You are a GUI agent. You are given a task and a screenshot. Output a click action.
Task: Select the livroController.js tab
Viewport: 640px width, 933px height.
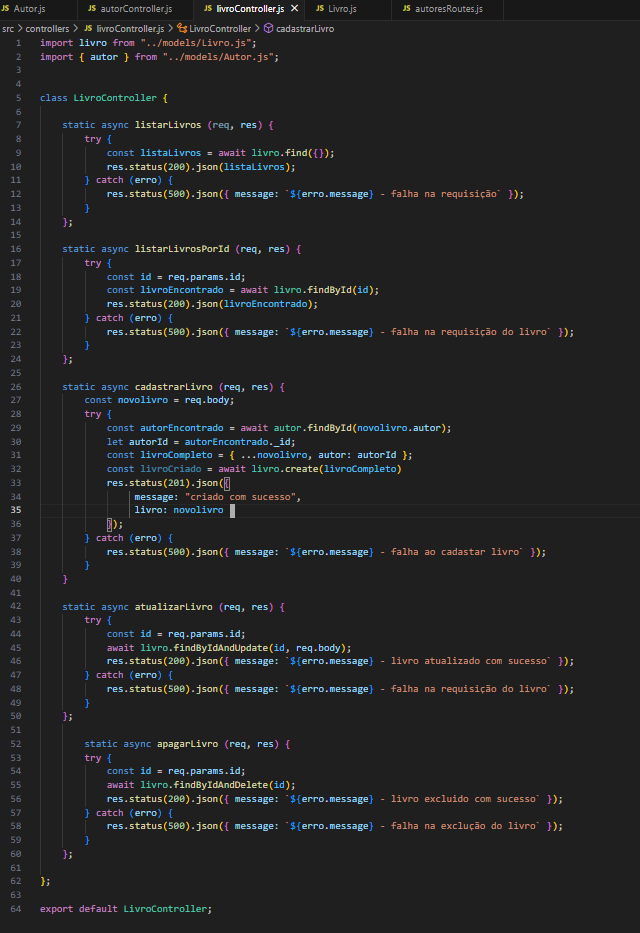click(250, 9)
